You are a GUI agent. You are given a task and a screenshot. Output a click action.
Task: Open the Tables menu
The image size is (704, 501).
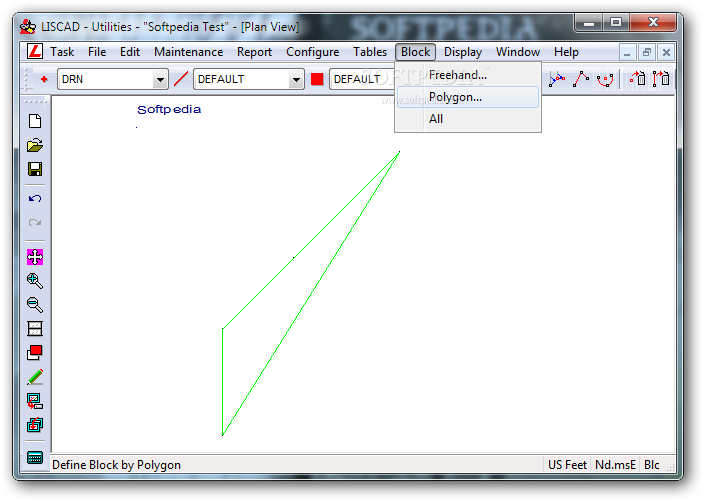tap(370, 52)
